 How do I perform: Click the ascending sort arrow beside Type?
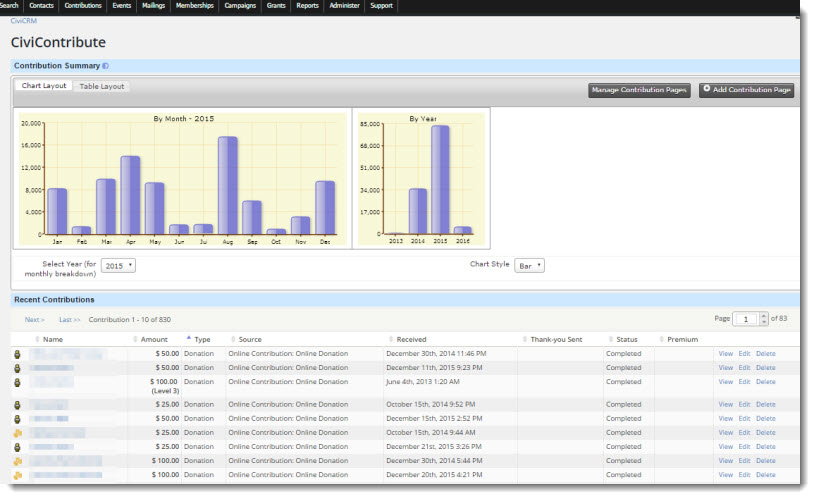(189, 338)
